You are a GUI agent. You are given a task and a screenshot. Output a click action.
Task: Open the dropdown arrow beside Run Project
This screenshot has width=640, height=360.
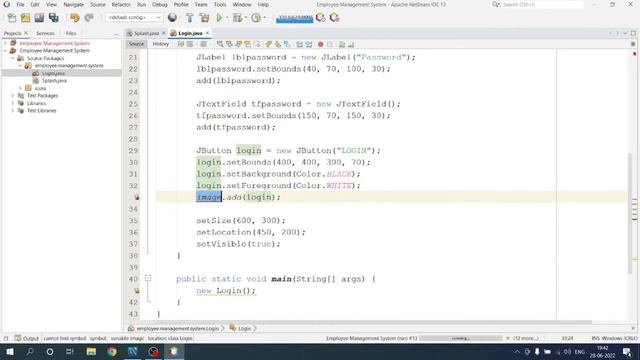tap(227, 18)
